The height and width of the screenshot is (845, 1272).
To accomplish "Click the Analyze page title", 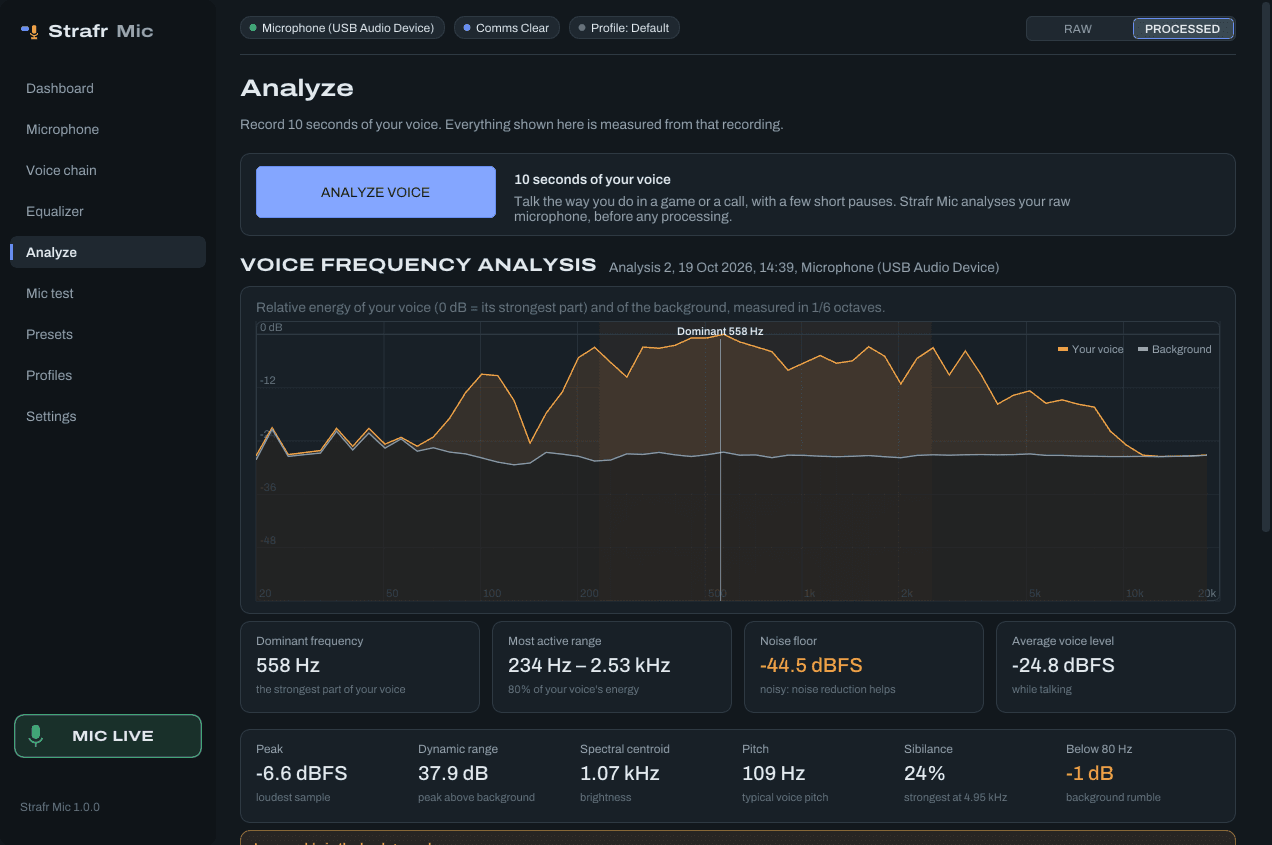I will click(297, 88).
